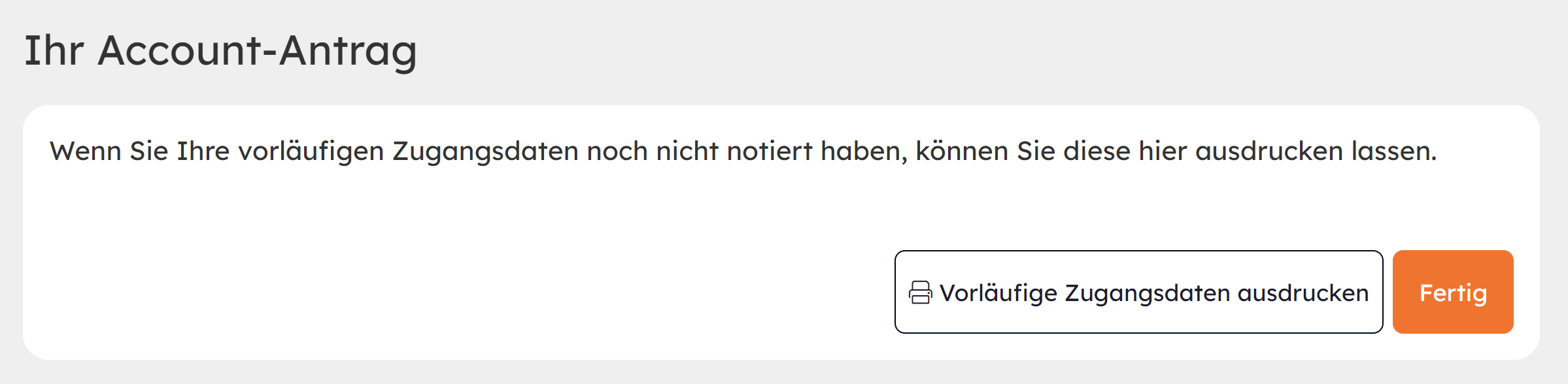Select the printer symbol in the print button
This screenshot has width=1568, height=384.
click(920, 293)
